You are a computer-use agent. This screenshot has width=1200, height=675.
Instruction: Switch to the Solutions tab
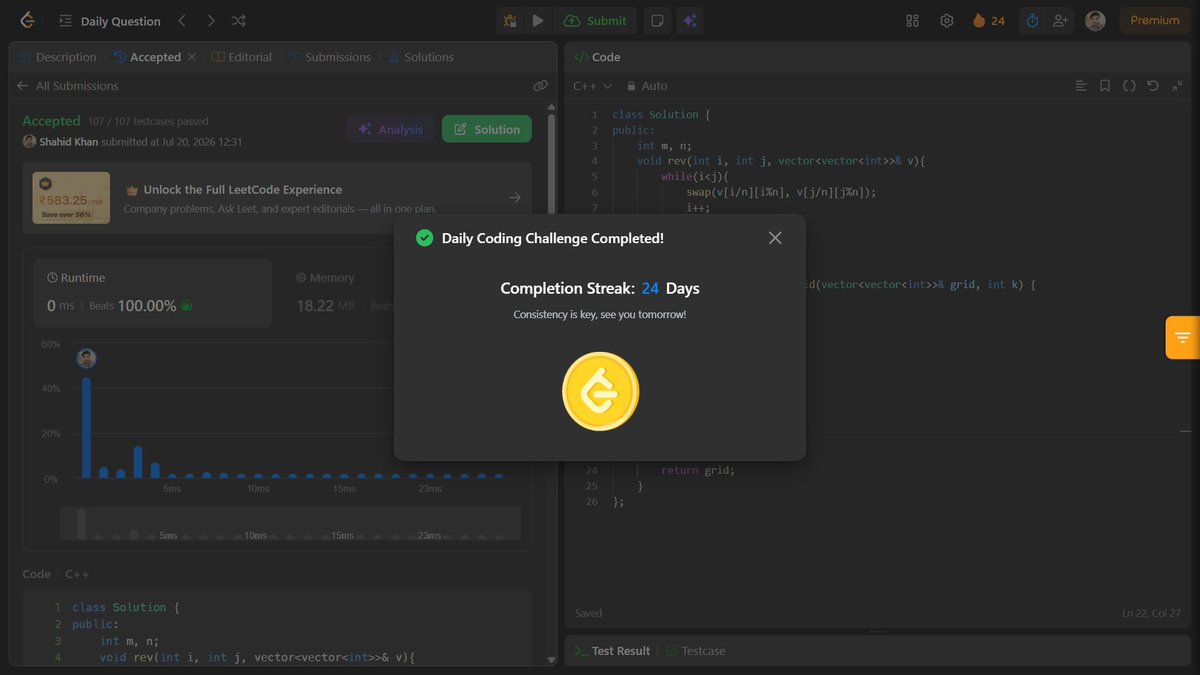tap(421, 57)
